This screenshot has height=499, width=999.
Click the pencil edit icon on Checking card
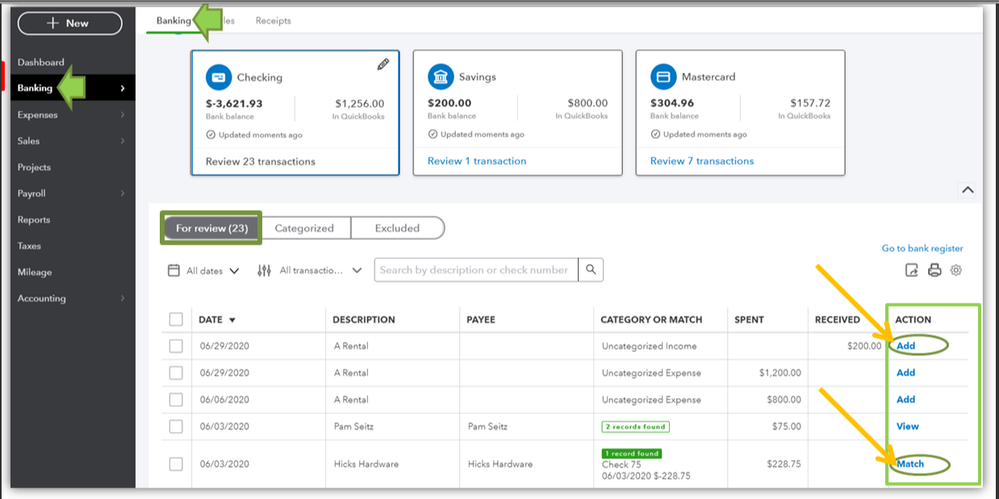coord(382,64)
